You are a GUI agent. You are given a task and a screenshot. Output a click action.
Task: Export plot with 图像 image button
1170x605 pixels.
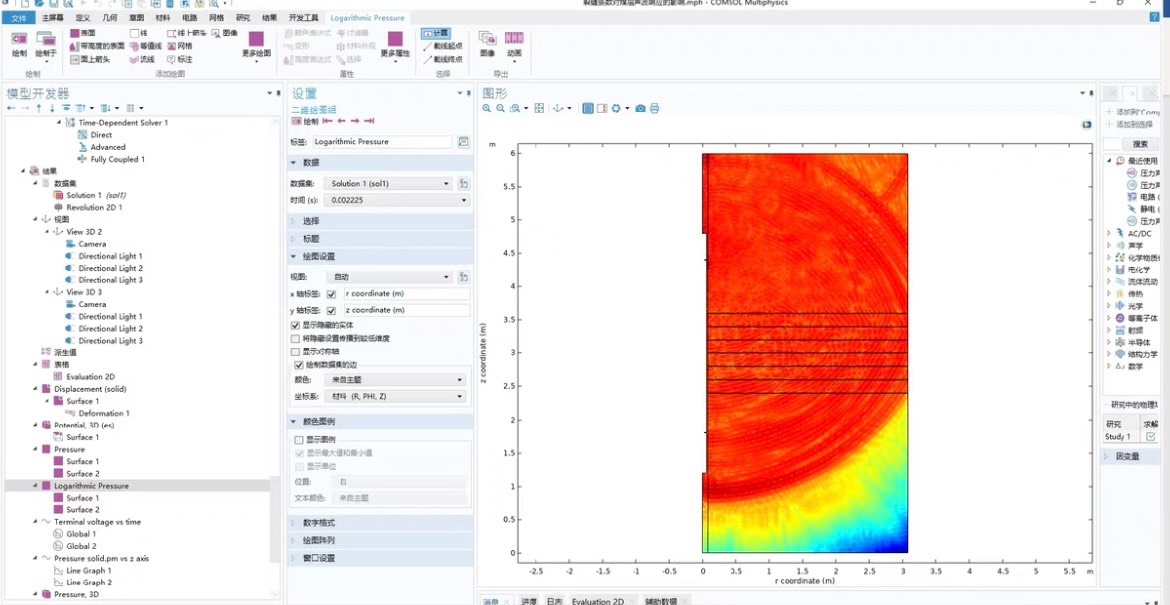coord(487,44)
